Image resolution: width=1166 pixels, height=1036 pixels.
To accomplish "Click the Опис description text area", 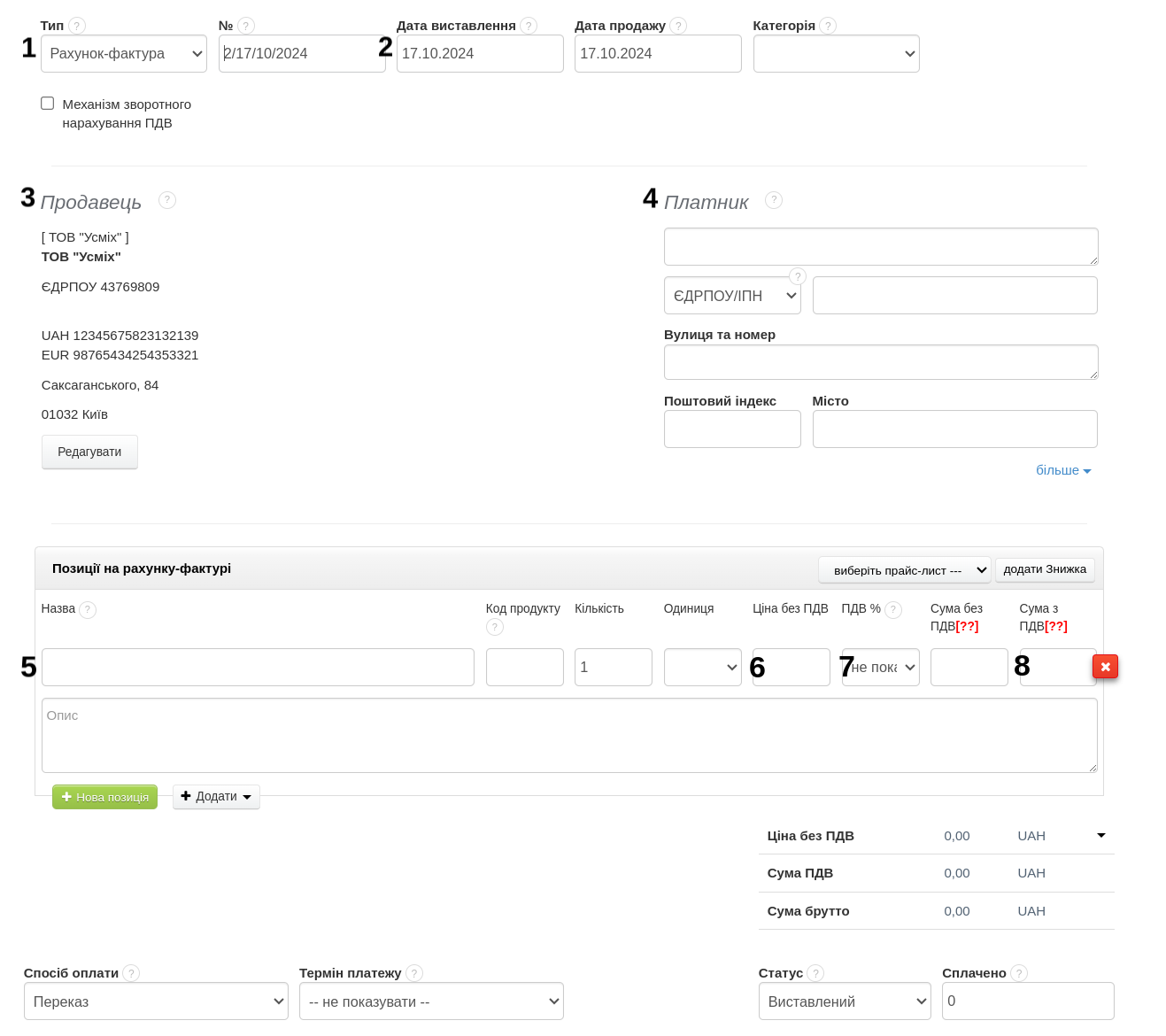I will coord(569,735).
